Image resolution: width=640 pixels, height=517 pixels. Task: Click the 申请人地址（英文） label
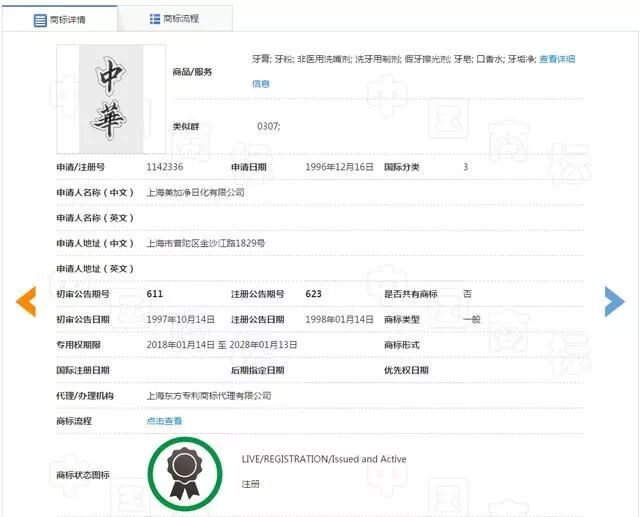[x=95, y=268]
